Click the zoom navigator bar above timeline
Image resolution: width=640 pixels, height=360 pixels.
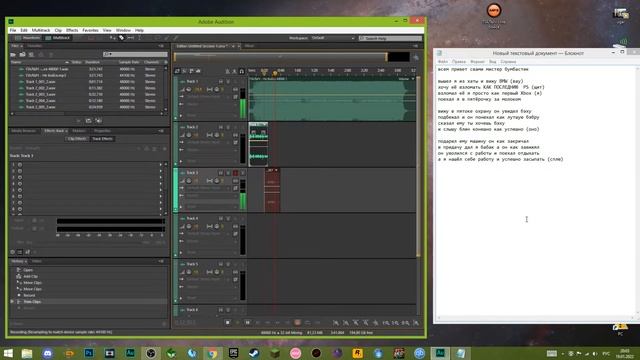pyautogui.click(x=280, y=57)
